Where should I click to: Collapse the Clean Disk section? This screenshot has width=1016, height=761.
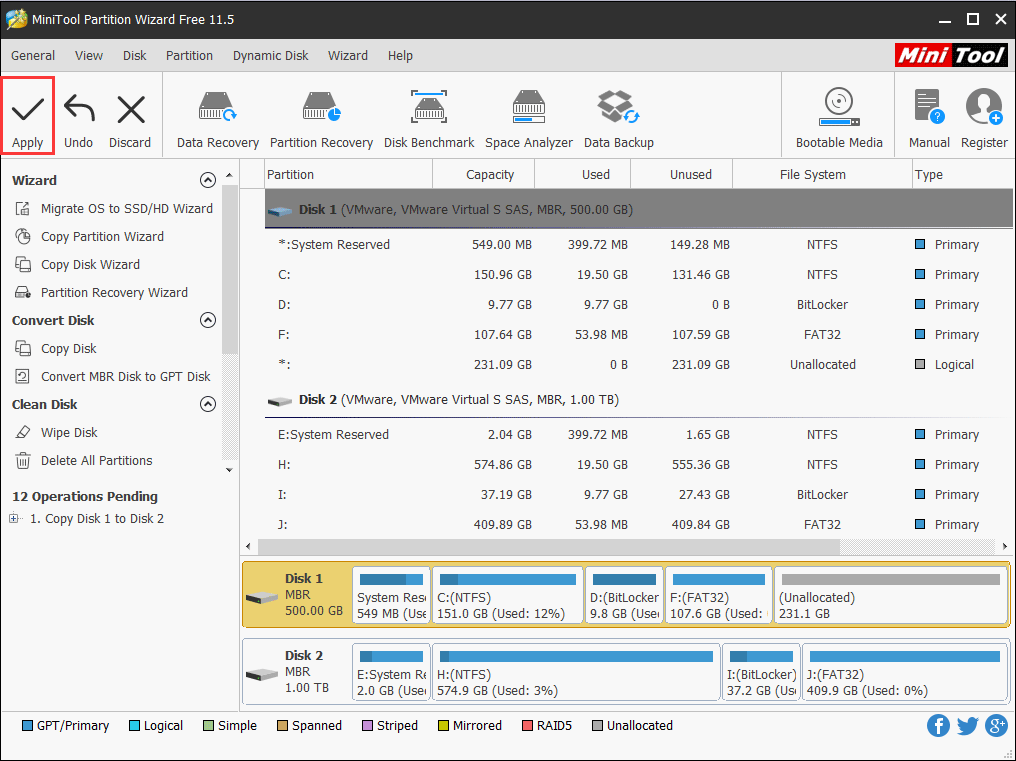208,404
